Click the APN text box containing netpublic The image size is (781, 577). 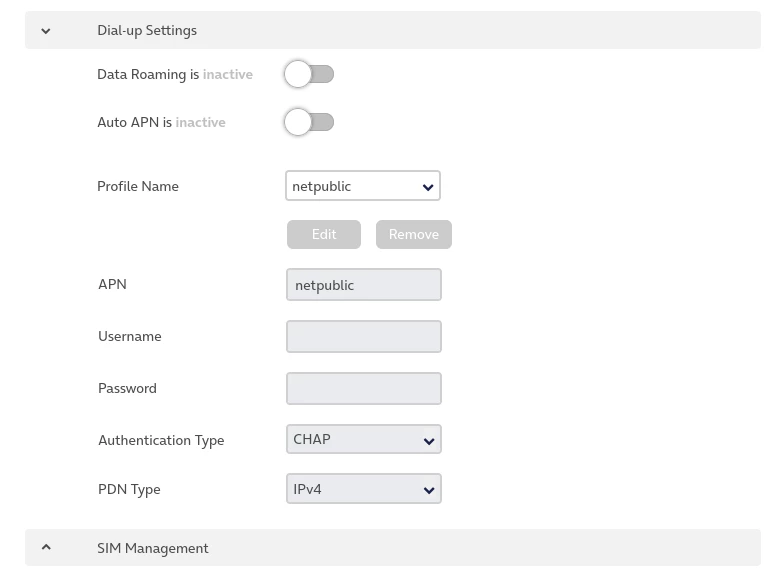(x=363, y=285)
